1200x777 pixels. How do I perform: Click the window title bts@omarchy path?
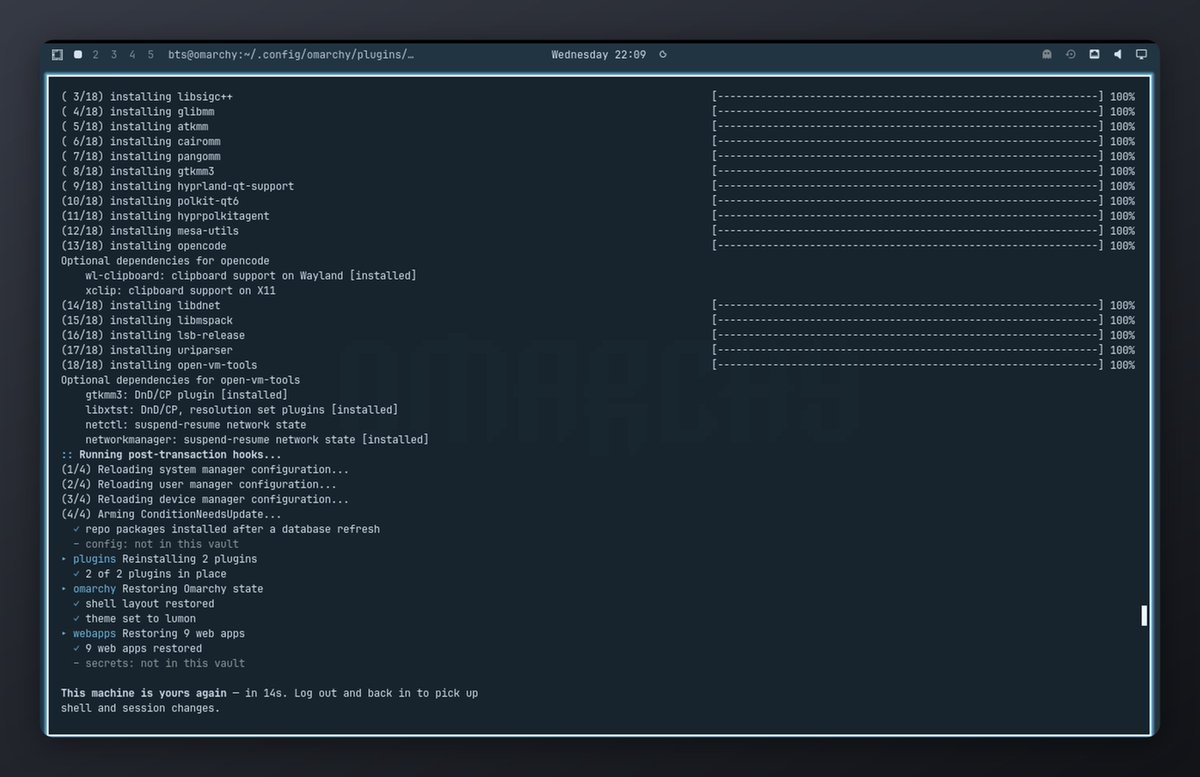point(291,55)
